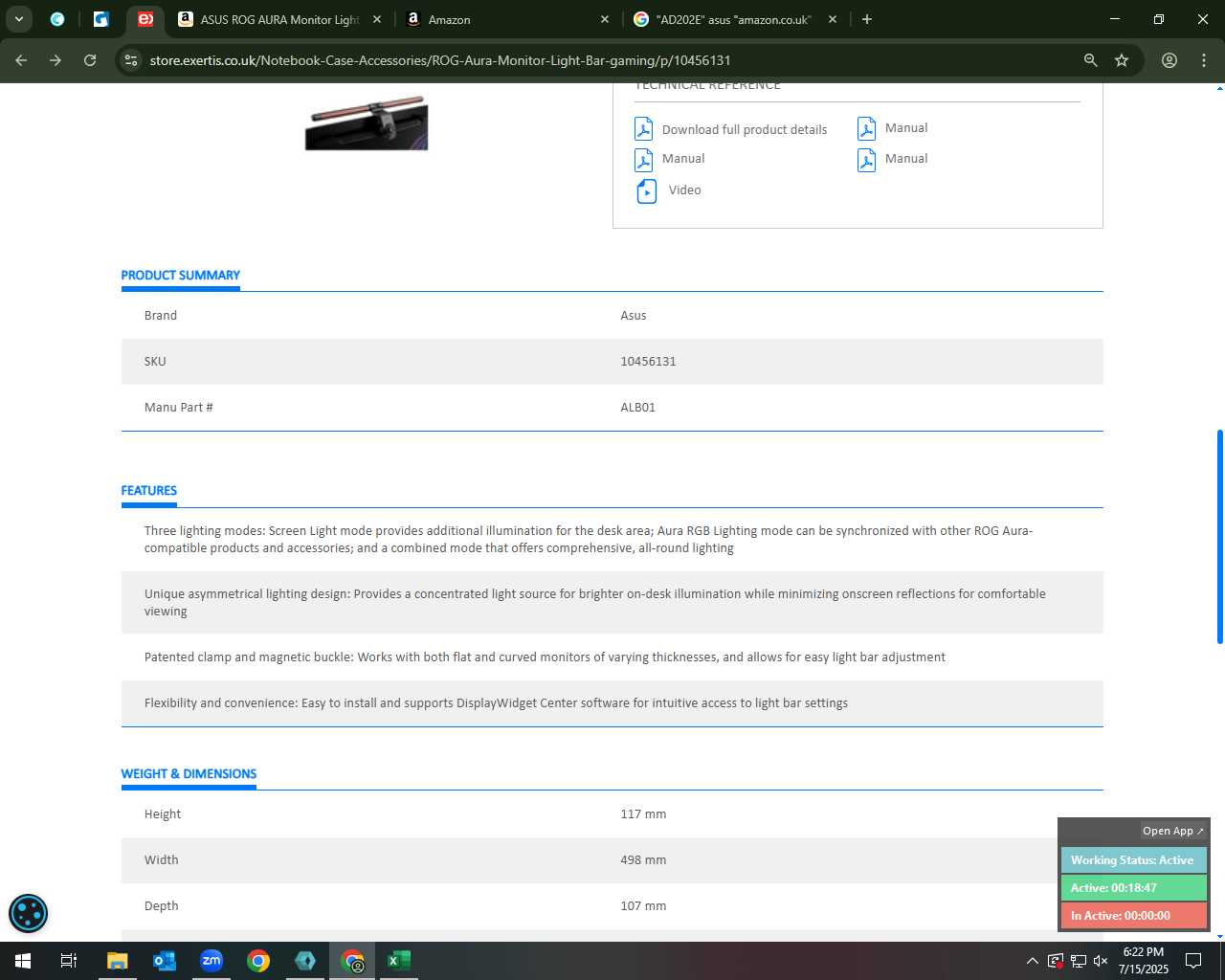Click Working Status: Active indicator

[1133, 860]
